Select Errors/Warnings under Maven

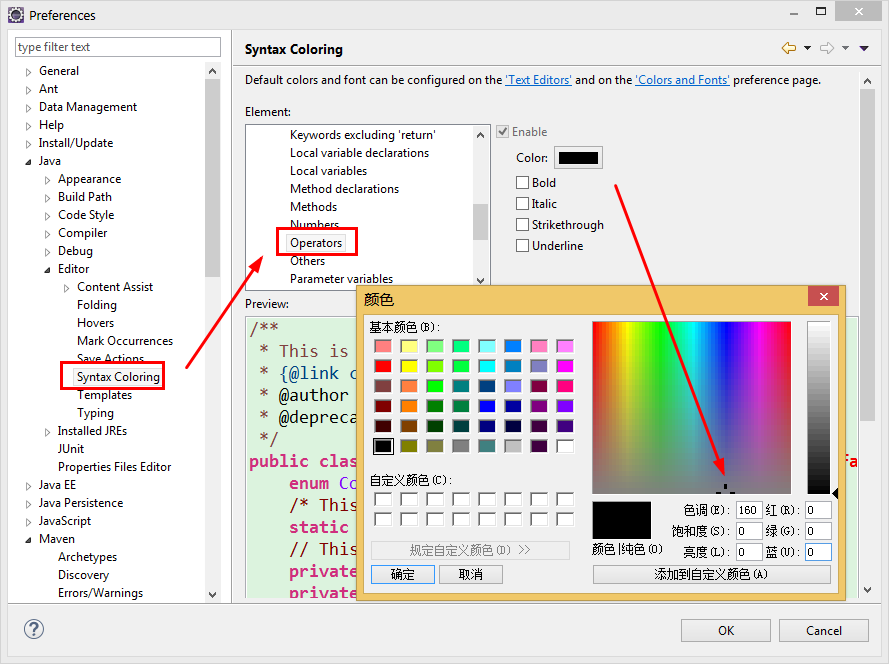pos(100,593)
